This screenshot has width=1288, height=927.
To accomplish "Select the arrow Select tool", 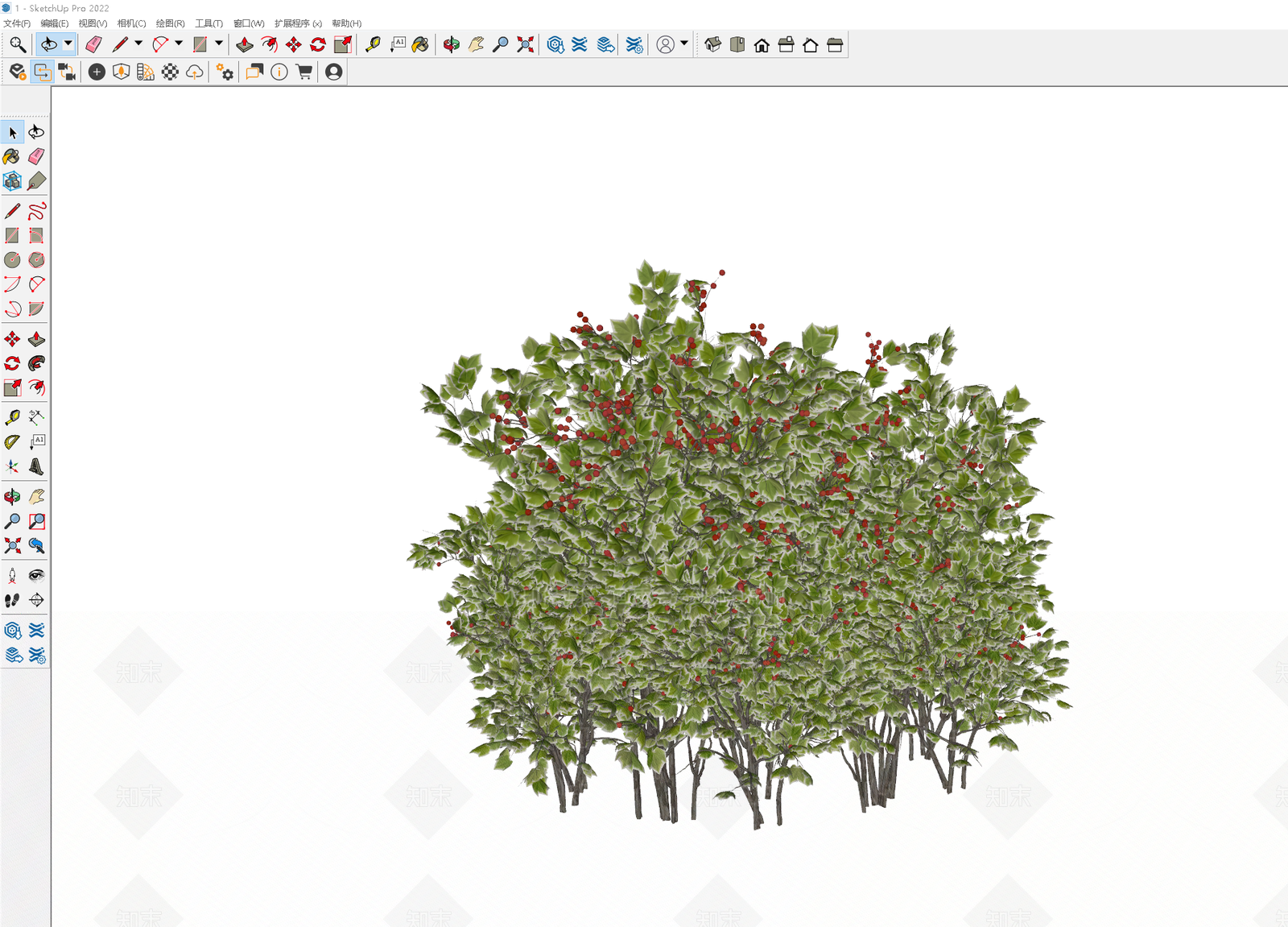I will 13,132.
